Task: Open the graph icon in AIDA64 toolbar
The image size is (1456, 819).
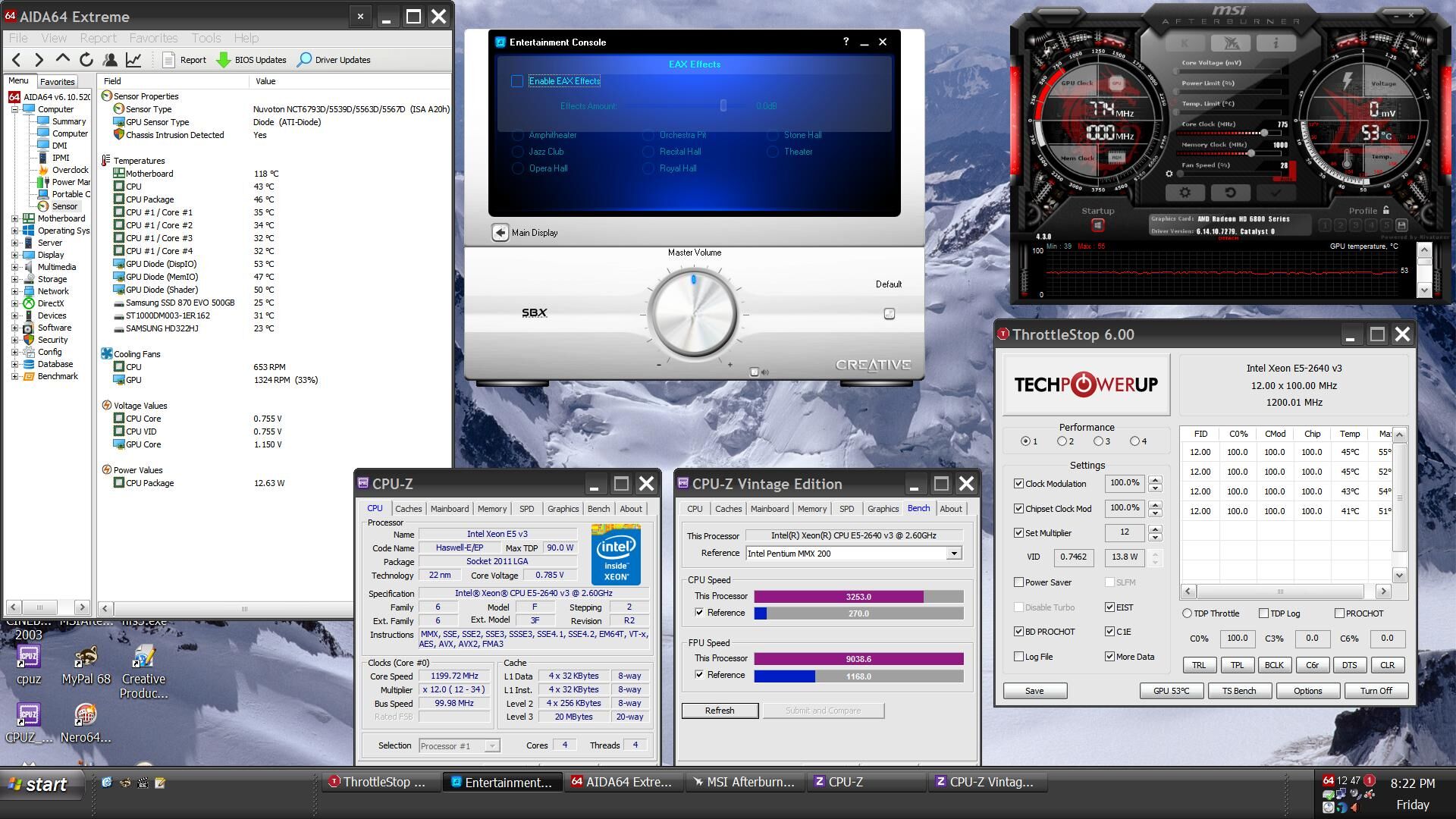Action: 133,60
